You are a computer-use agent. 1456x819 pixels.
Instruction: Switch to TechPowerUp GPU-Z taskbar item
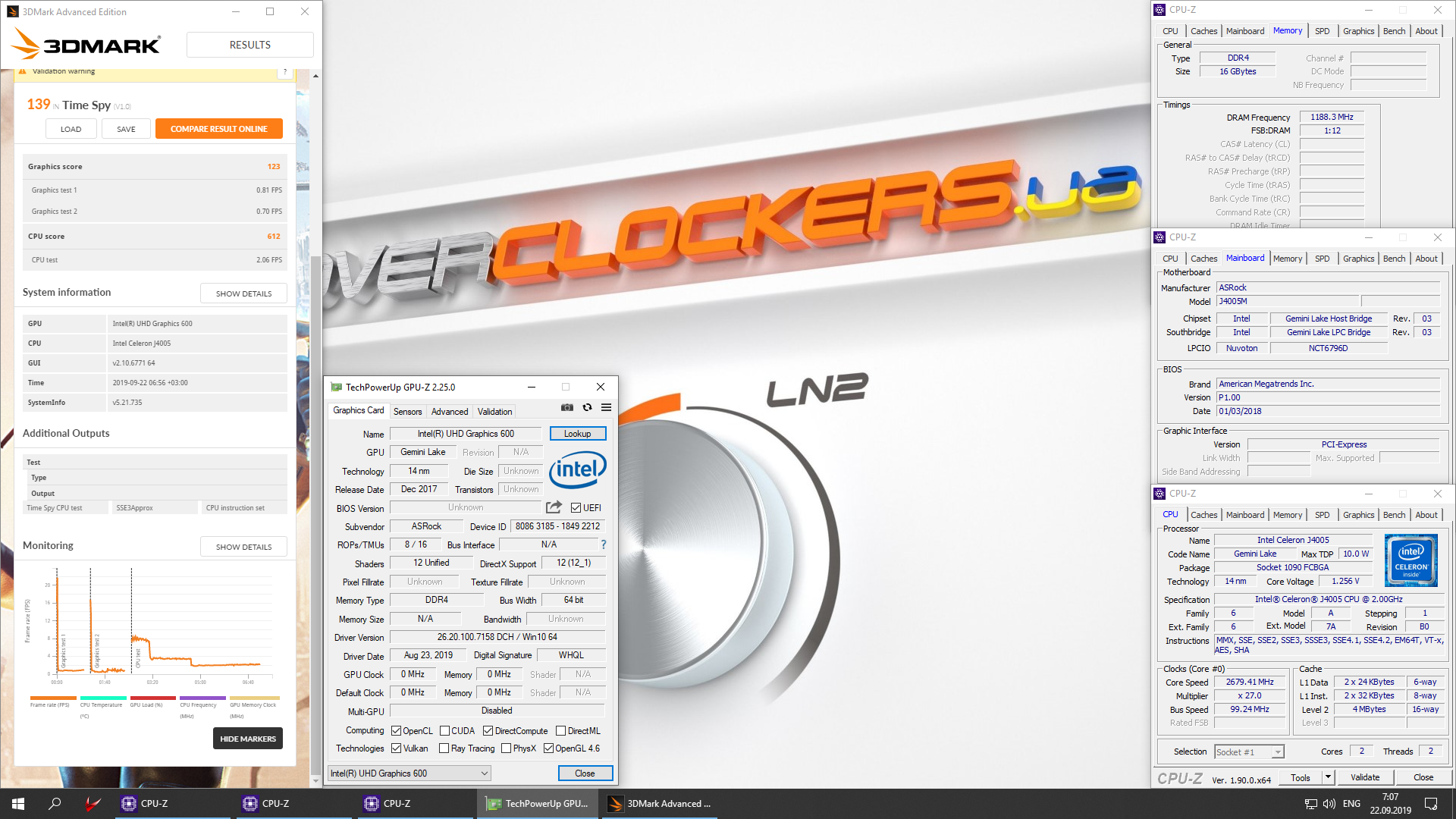point(537,804)
